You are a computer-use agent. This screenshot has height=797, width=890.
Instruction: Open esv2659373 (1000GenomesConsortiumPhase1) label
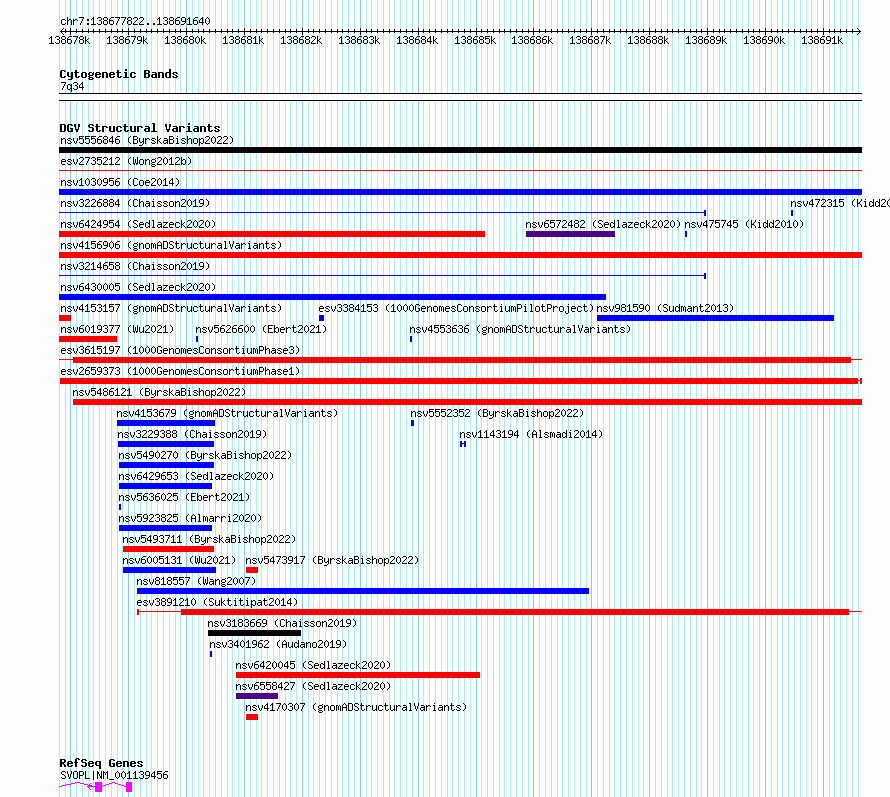(180, 371)
